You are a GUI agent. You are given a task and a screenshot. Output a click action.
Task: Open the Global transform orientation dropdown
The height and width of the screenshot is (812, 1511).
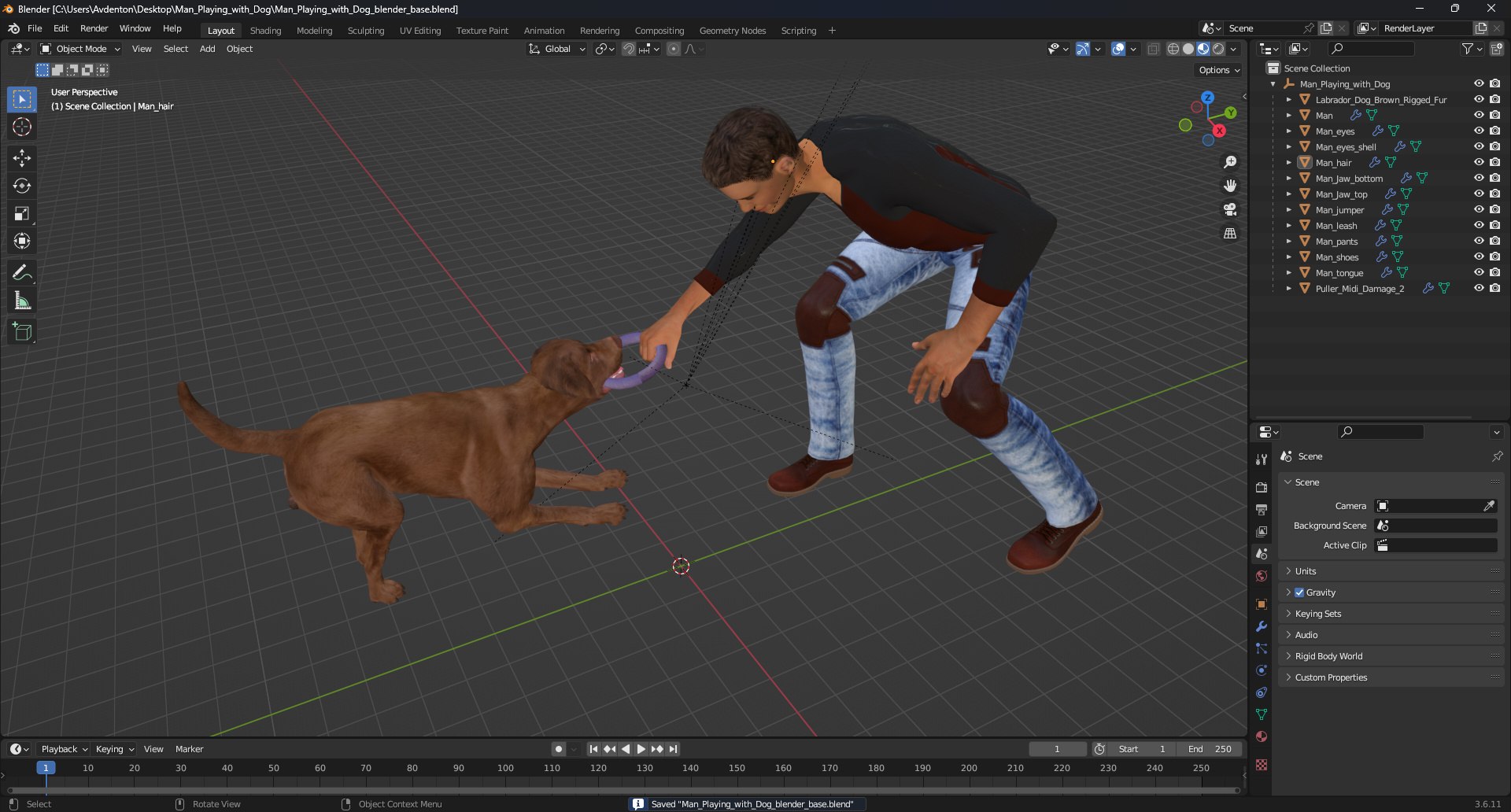click(557, 49)
